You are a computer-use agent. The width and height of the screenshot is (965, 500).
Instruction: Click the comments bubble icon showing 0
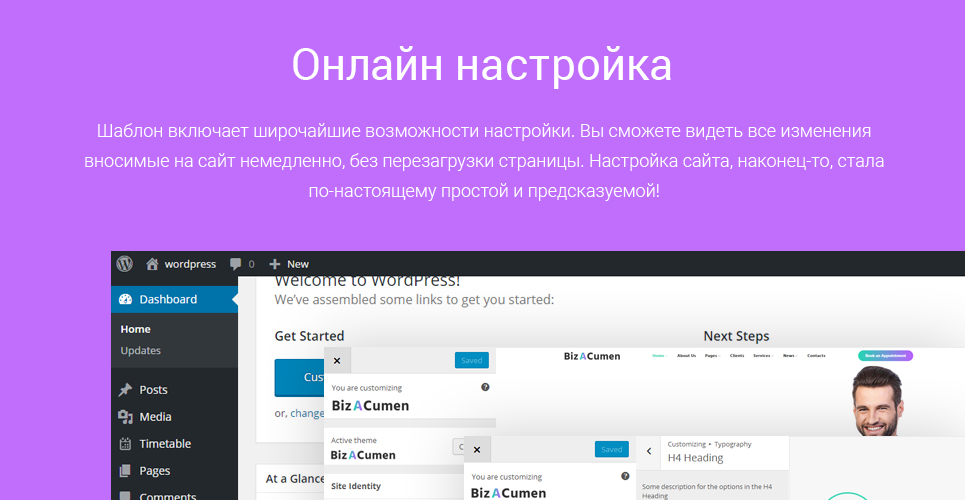tap(236, 264)
